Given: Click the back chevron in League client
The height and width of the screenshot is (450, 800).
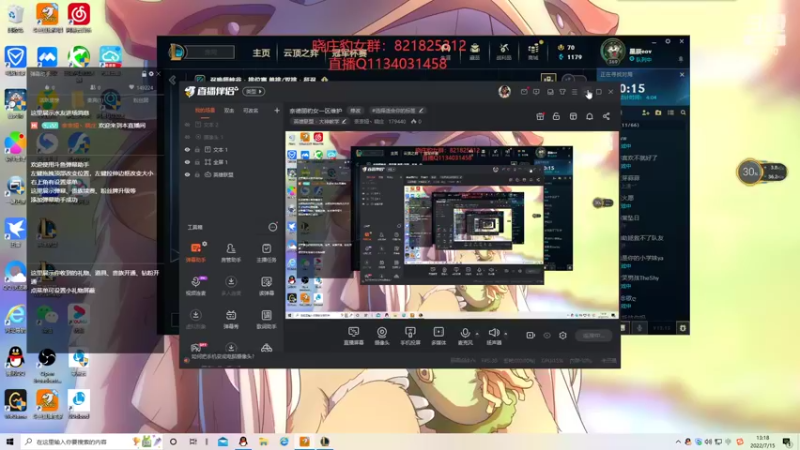Looking at the screenshot, I should click(172, 80).
